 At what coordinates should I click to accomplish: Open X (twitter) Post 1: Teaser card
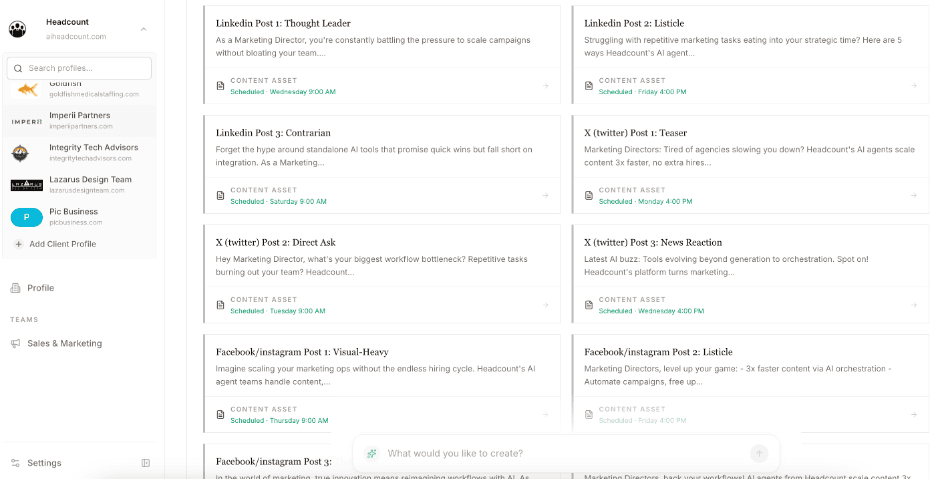[x=750, y=164]
